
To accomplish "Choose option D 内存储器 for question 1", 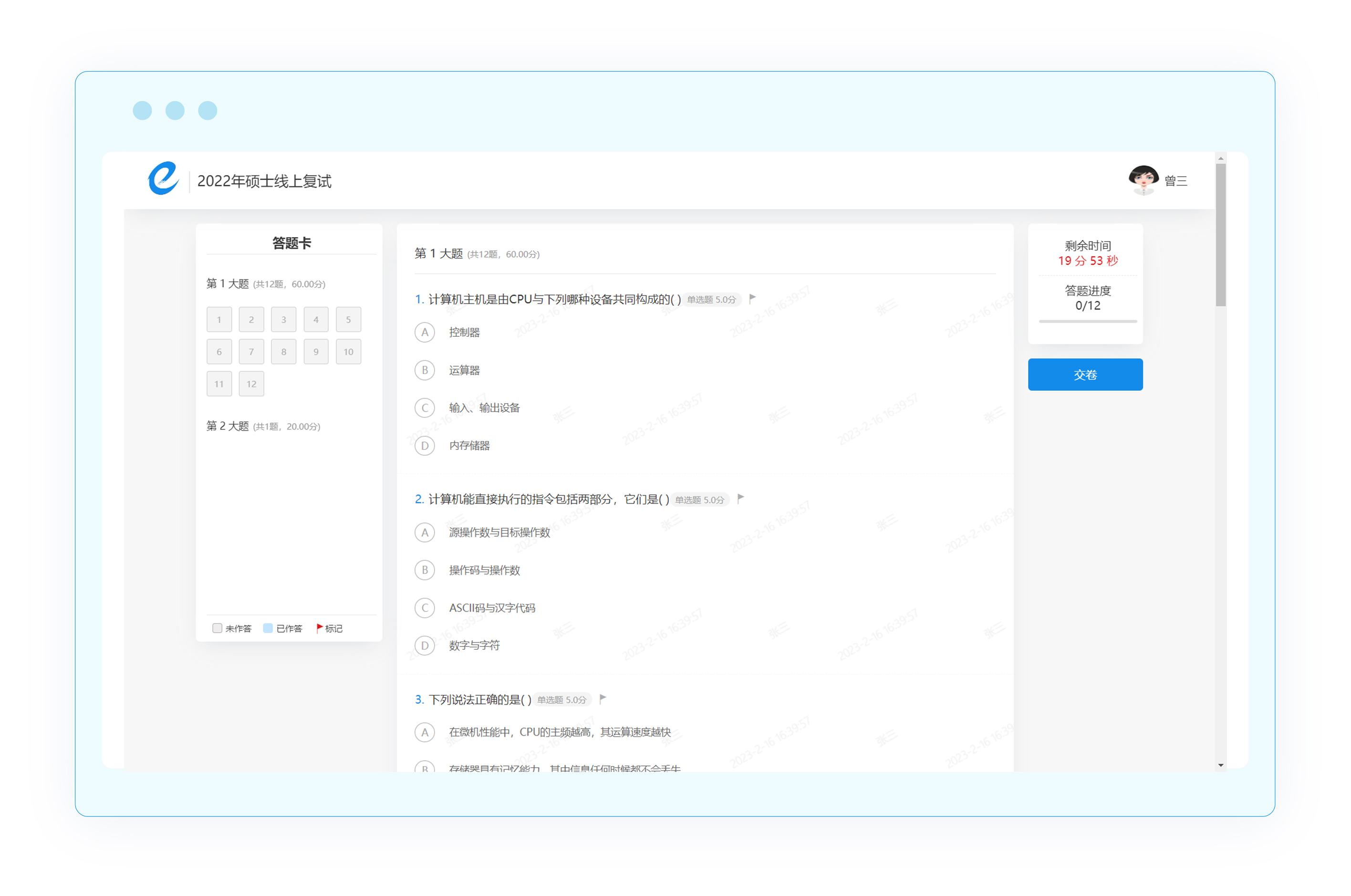I will (425, 445).
